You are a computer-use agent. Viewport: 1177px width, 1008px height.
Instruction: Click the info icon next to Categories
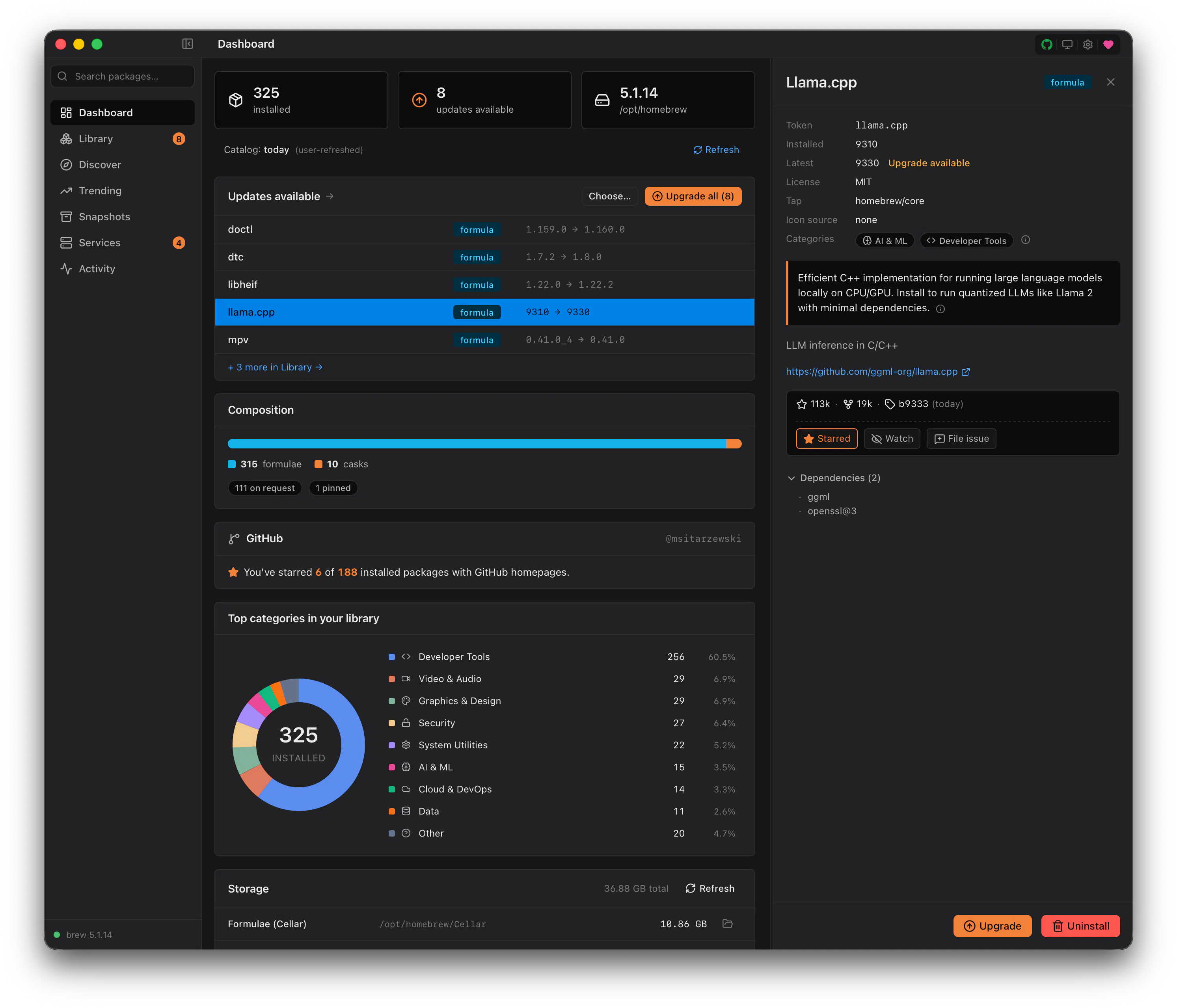pyautogui.click(x=1025, y=240)
